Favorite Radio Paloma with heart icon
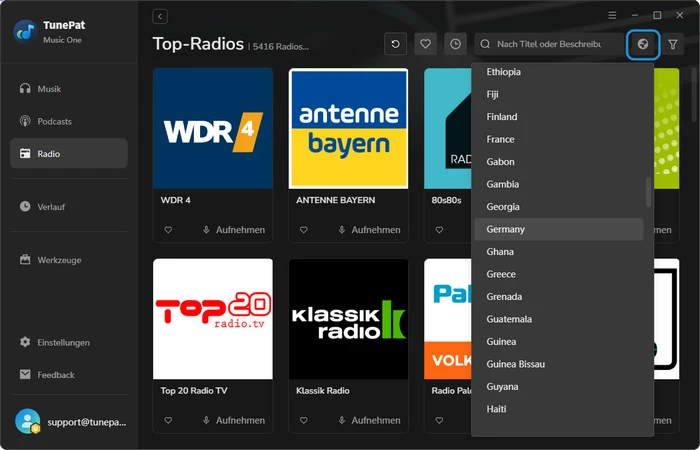The height and width of the screenshot is (450, 700). 439,420
